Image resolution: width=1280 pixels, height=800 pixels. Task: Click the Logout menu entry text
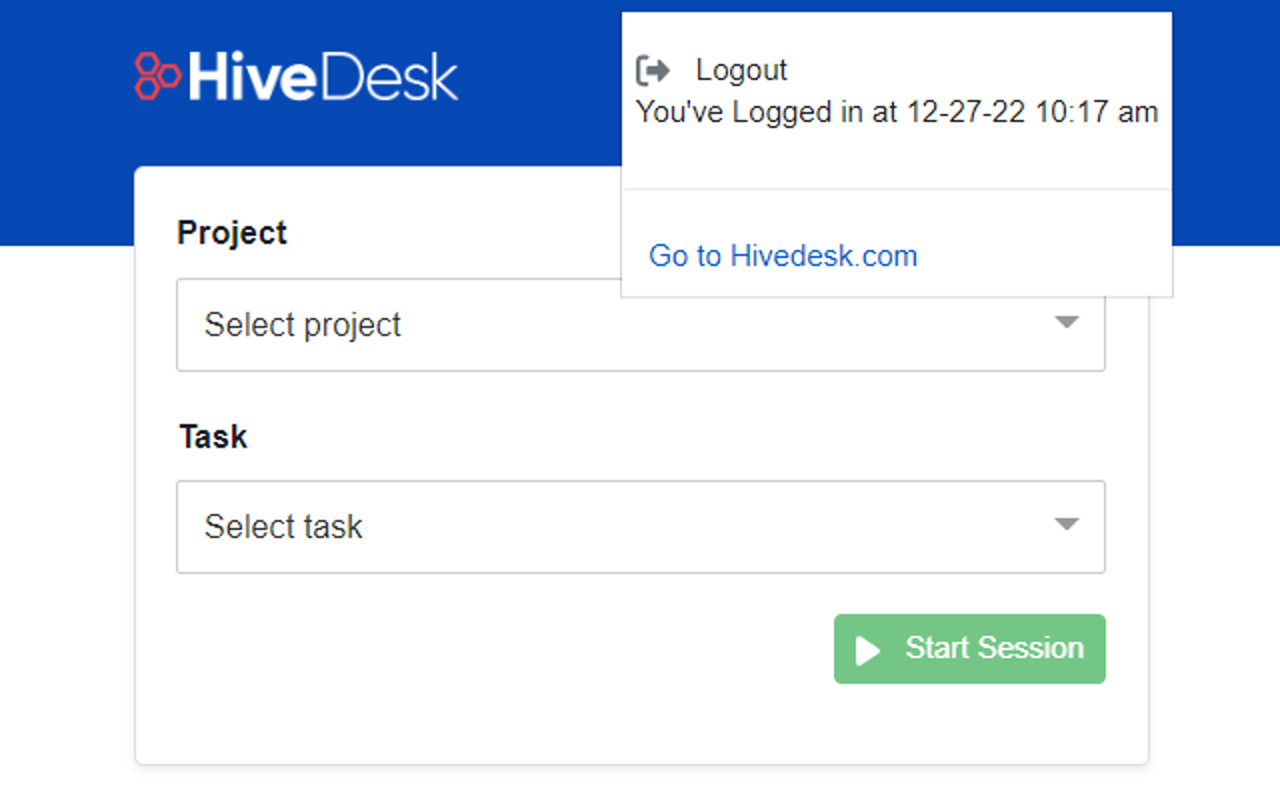740,69
